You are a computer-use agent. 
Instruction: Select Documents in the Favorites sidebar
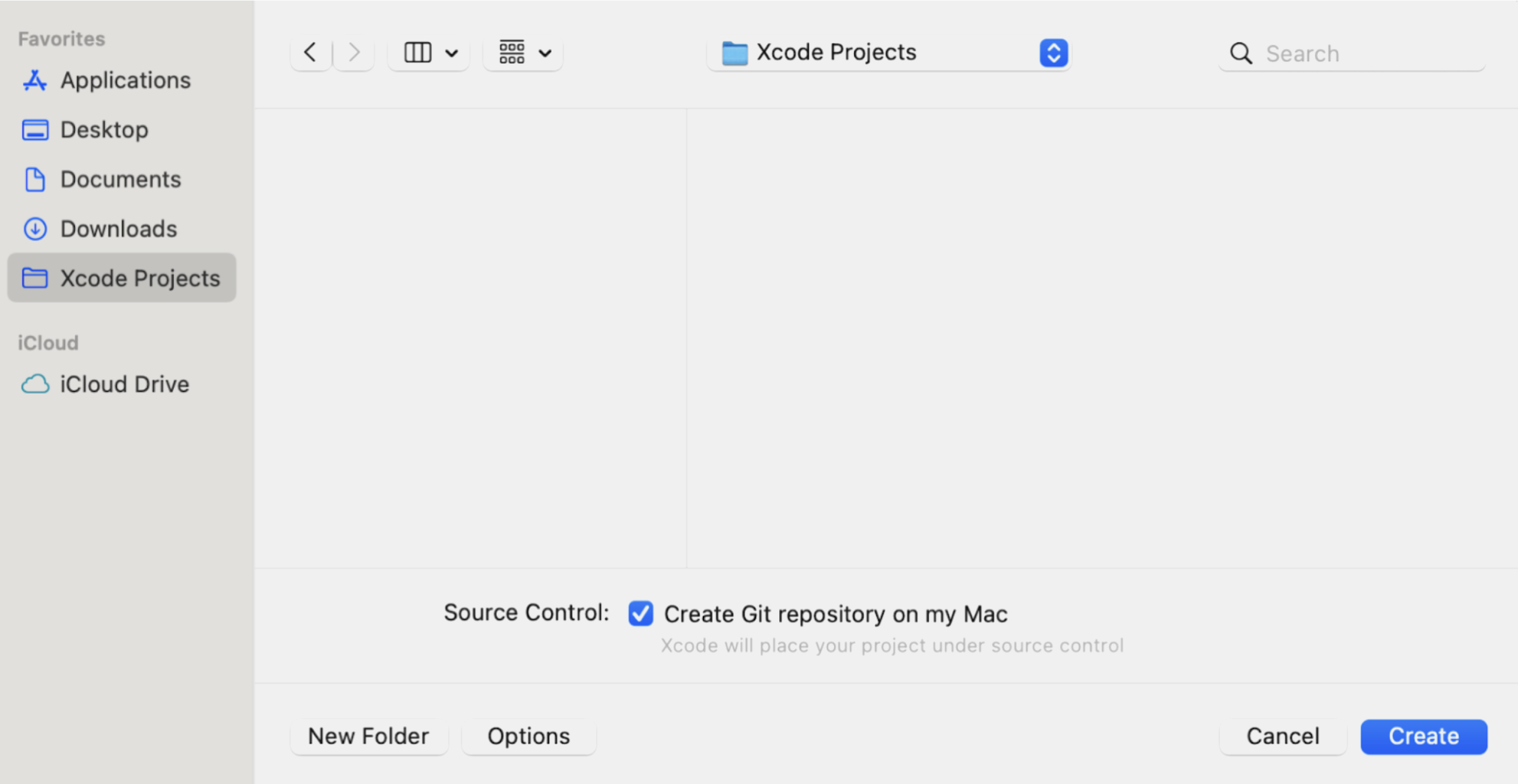tap(121, 180)
